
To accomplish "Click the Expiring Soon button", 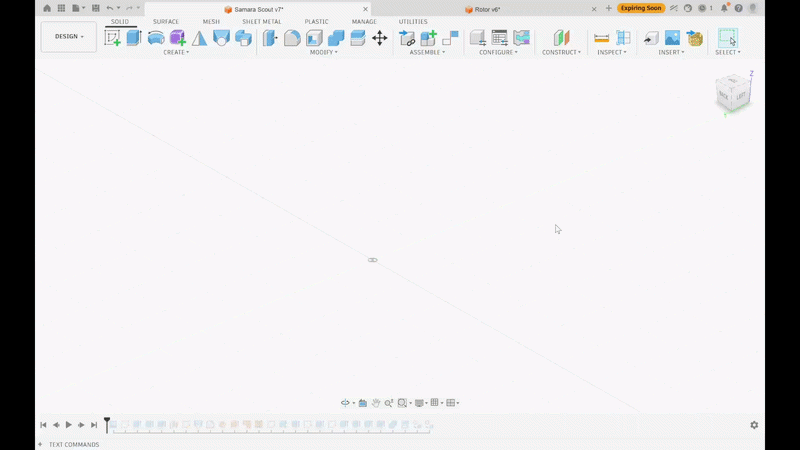I will click(641, 8).
